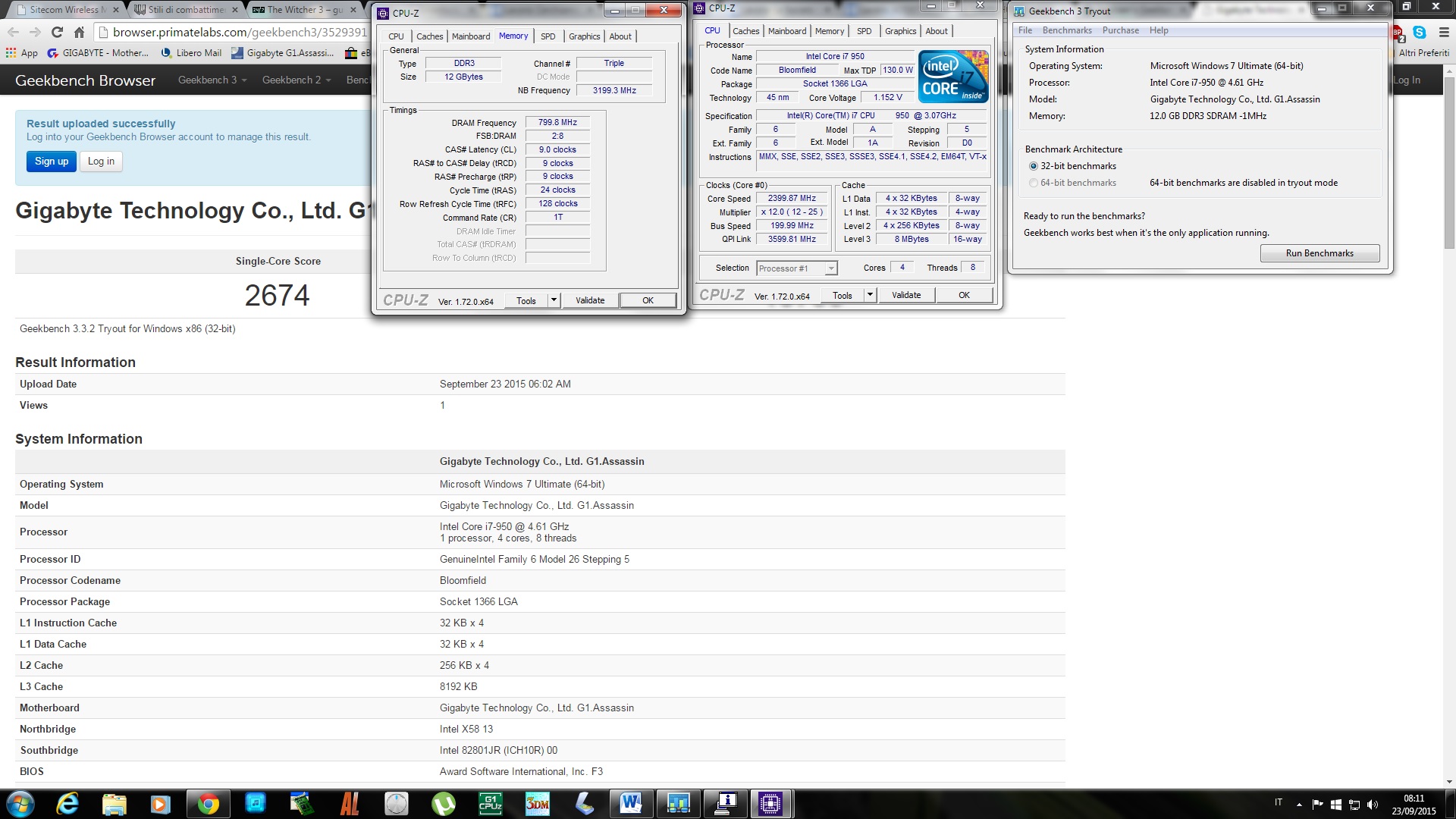Switch to 'Stili di combattimento' Chrome tab
Image resolution: width=1456 pixels, height=819 pixels.
[185, 10]
